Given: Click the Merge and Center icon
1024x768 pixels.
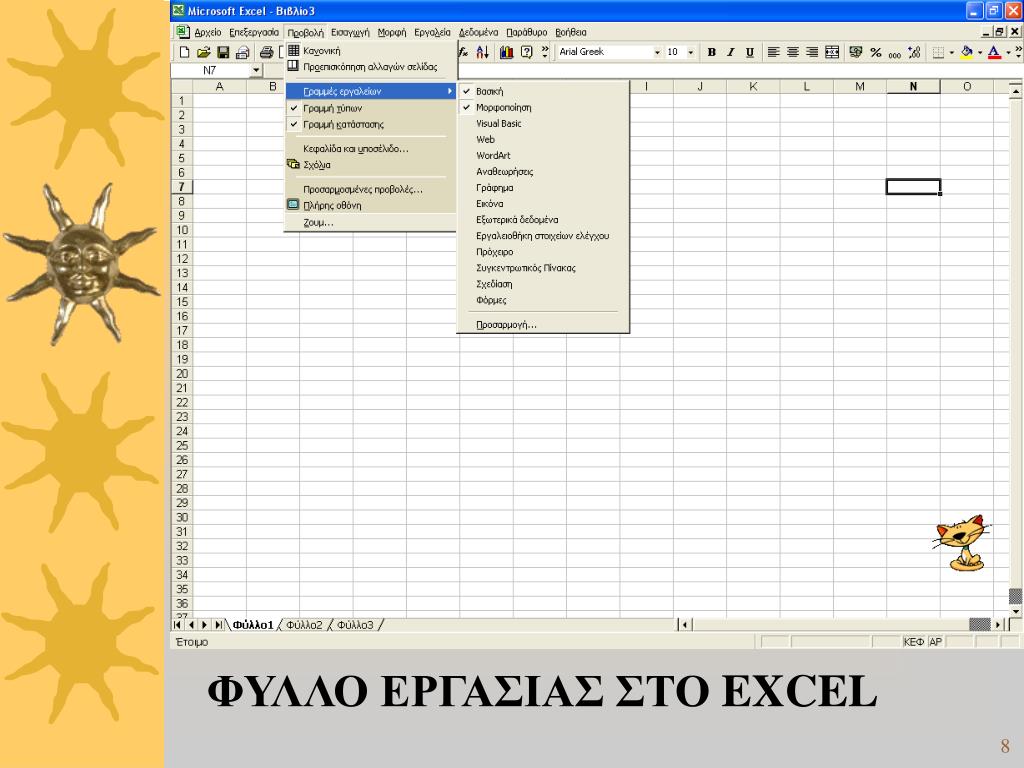Looking at the screenshot, I should click(x=832, y=52).
